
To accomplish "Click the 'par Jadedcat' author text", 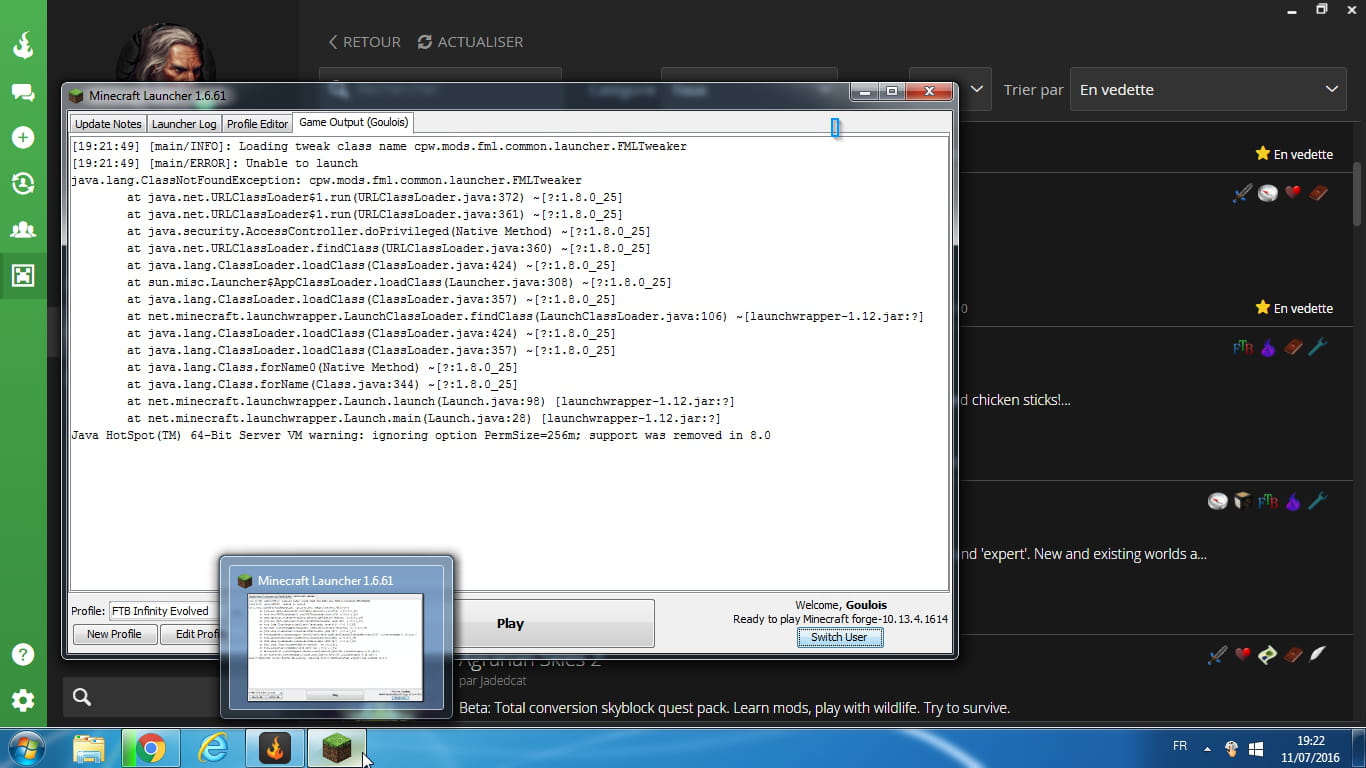I will [x=493, y=681].
